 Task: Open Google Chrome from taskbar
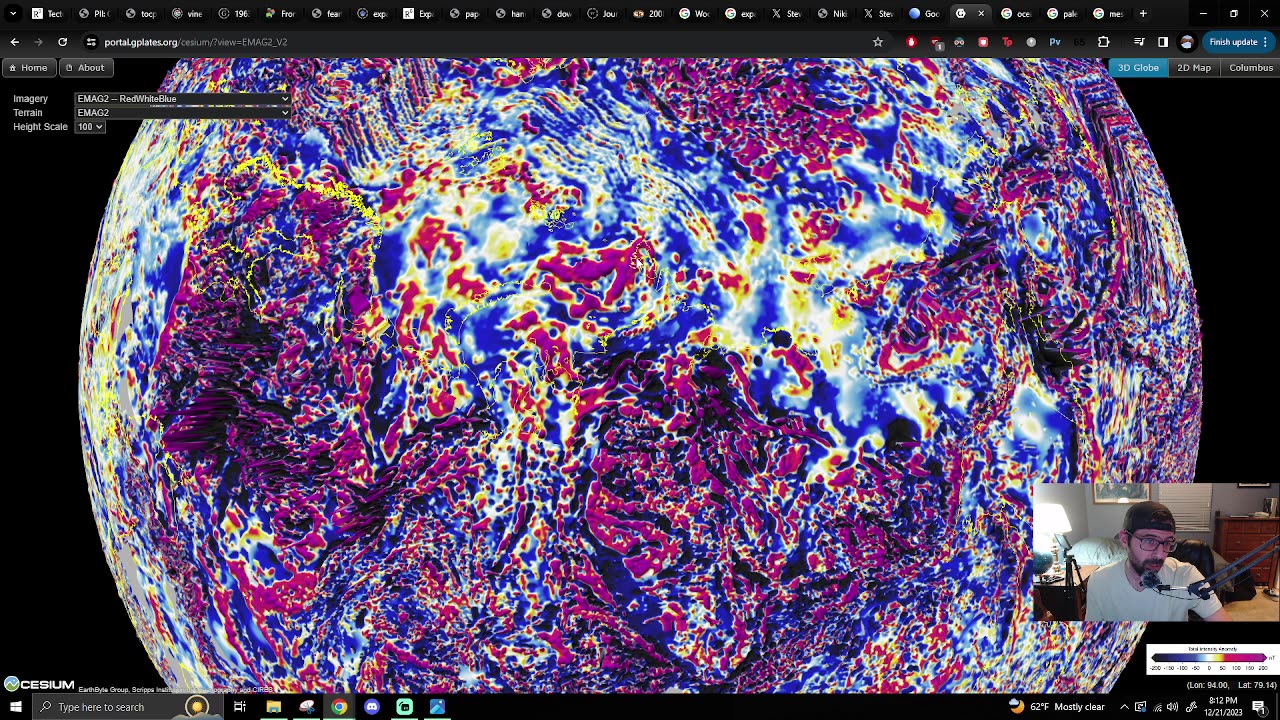pyautogui.click(x=339, y=707)
